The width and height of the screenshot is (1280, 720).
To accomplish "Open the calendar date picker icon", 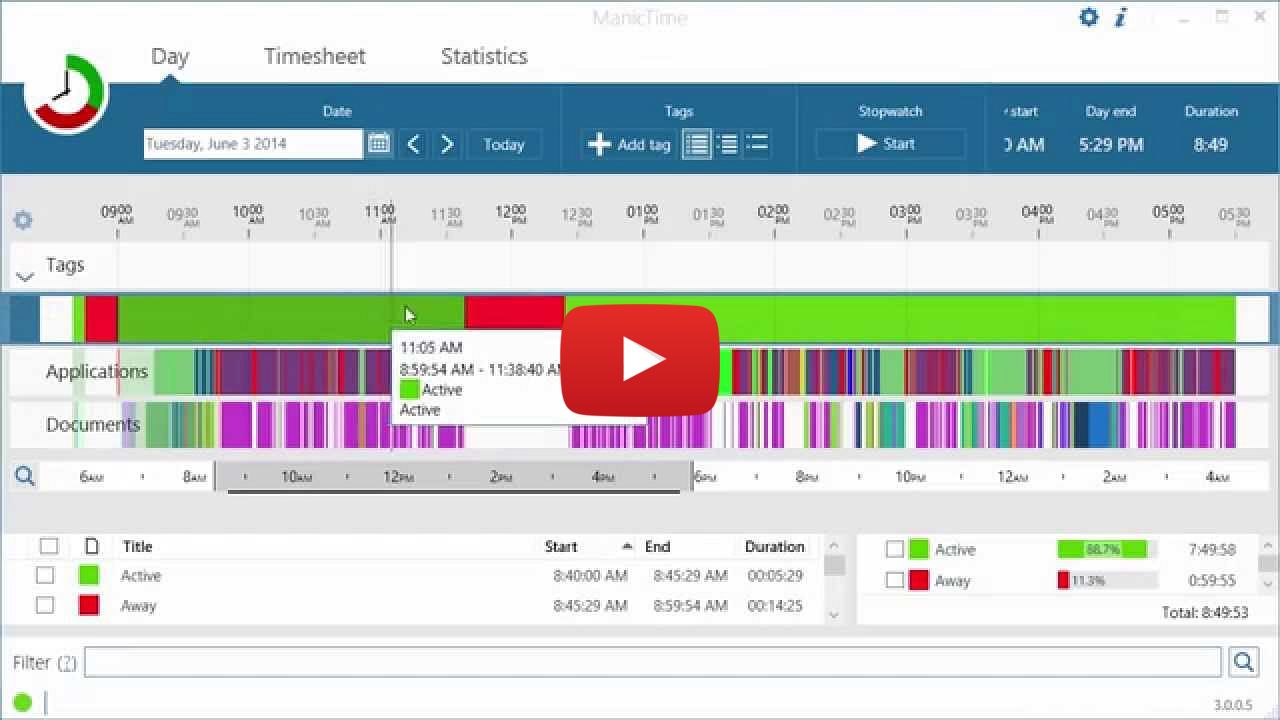I will pyautogui.click(x=378, y=144).
